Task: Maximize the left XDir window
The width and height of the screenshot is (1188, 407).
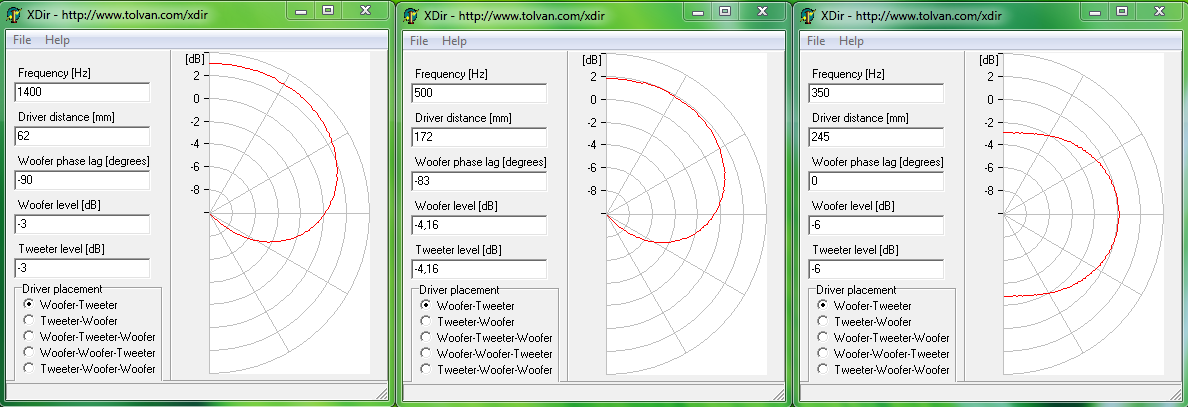Action: point(328,10)
